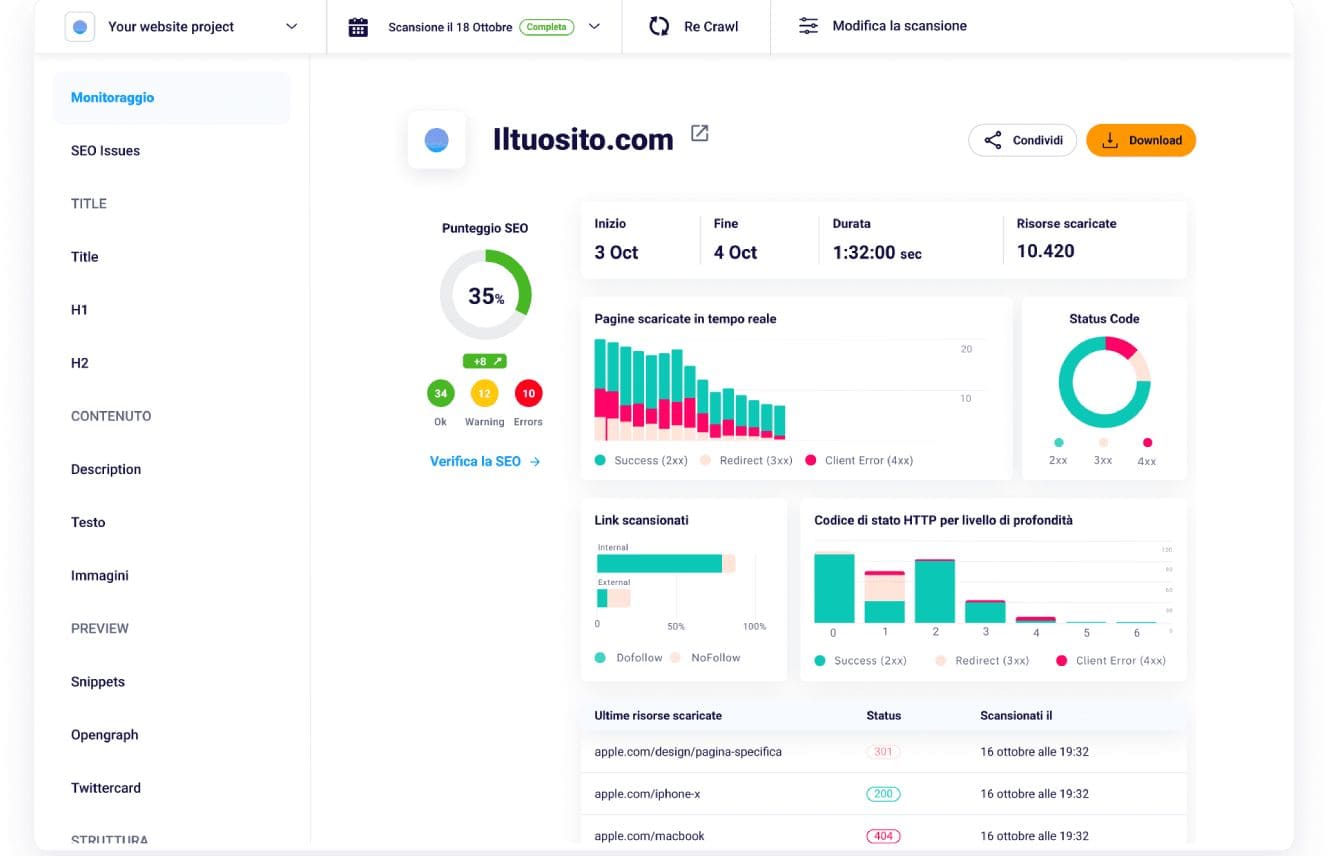Open the H2 sidebar item

[x=80, y=363]
